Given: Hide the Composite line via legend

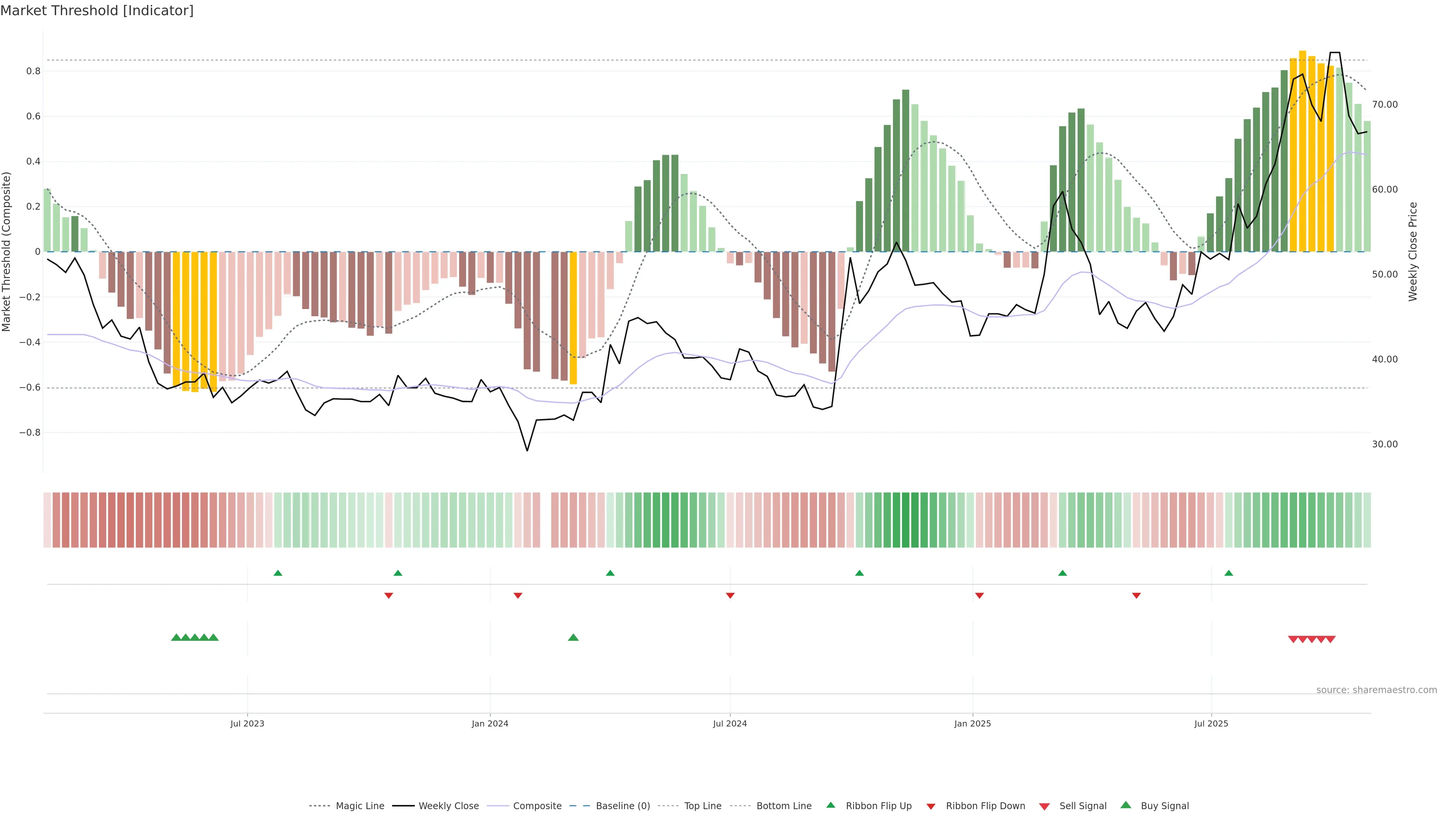Looking at the screenshot, I should pyautogui.click(x=537, y=806).
